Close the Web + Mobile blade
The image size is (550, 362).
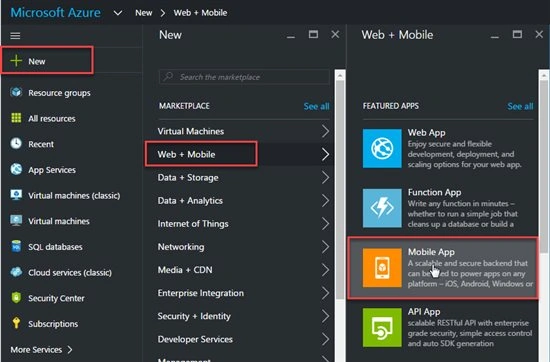pos(539,34)
